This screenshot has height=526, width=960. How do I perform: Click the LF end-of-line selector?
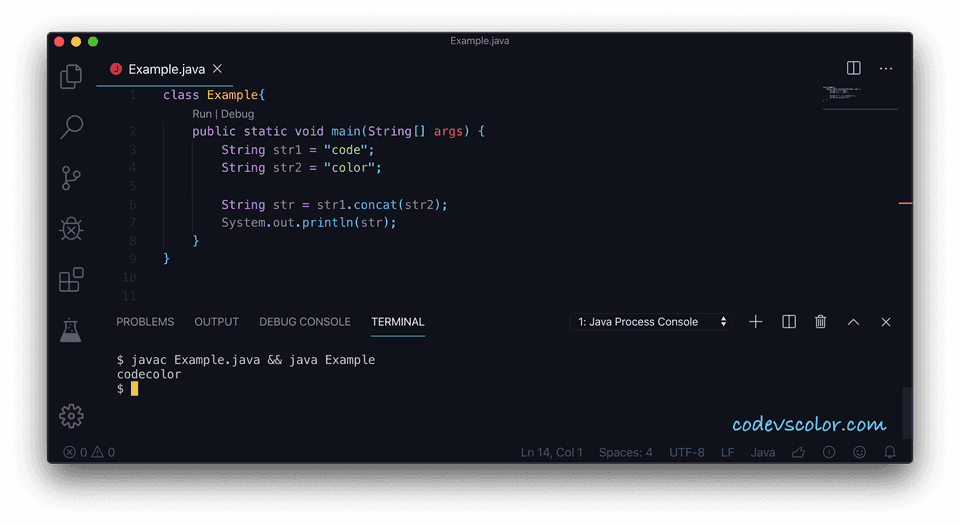tap(727, 452)
